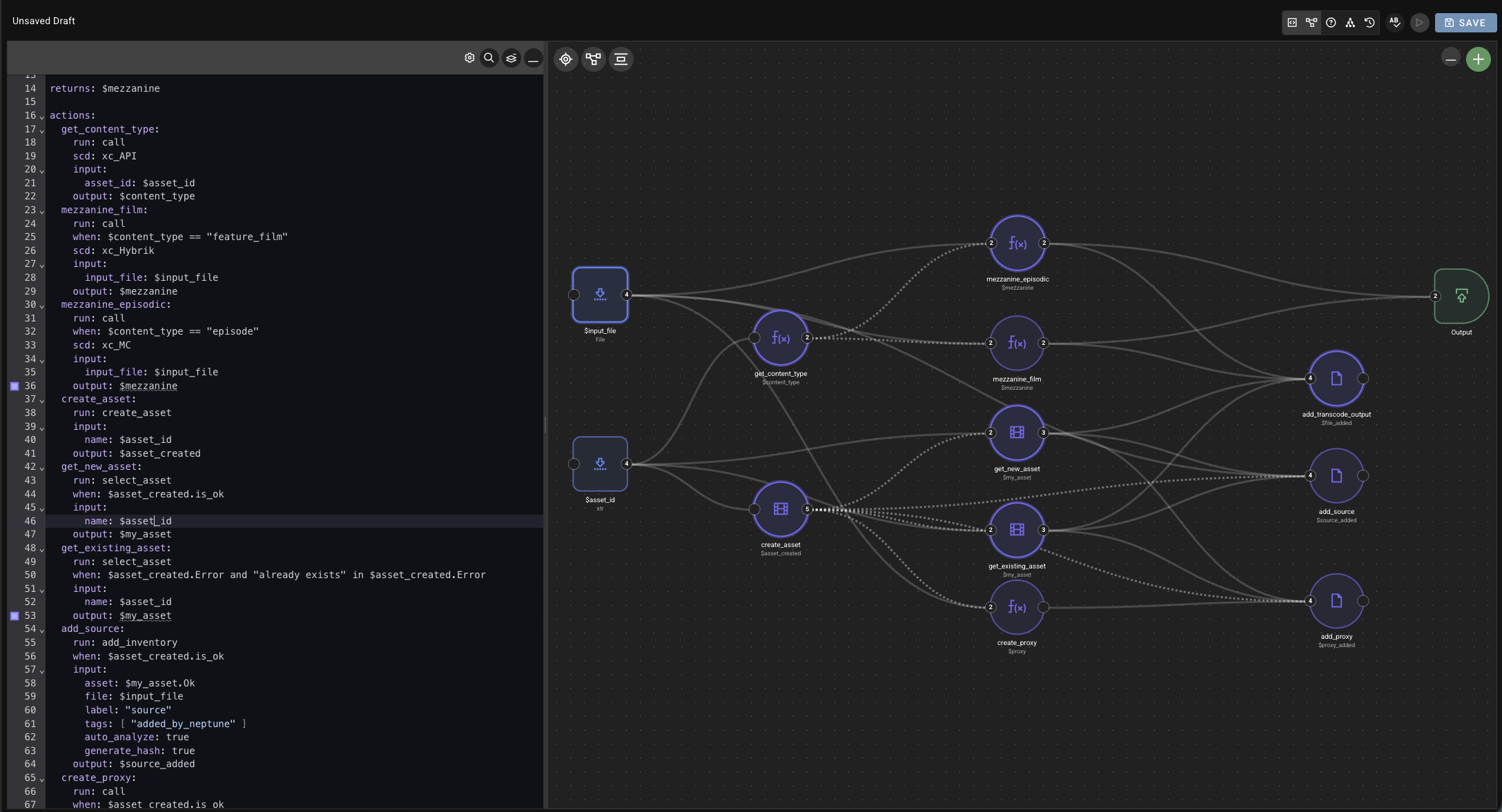Select the add_proxy file node
Viewport: 1502px width, 812px height.
pyautogui.click(x=1336, y=601)
